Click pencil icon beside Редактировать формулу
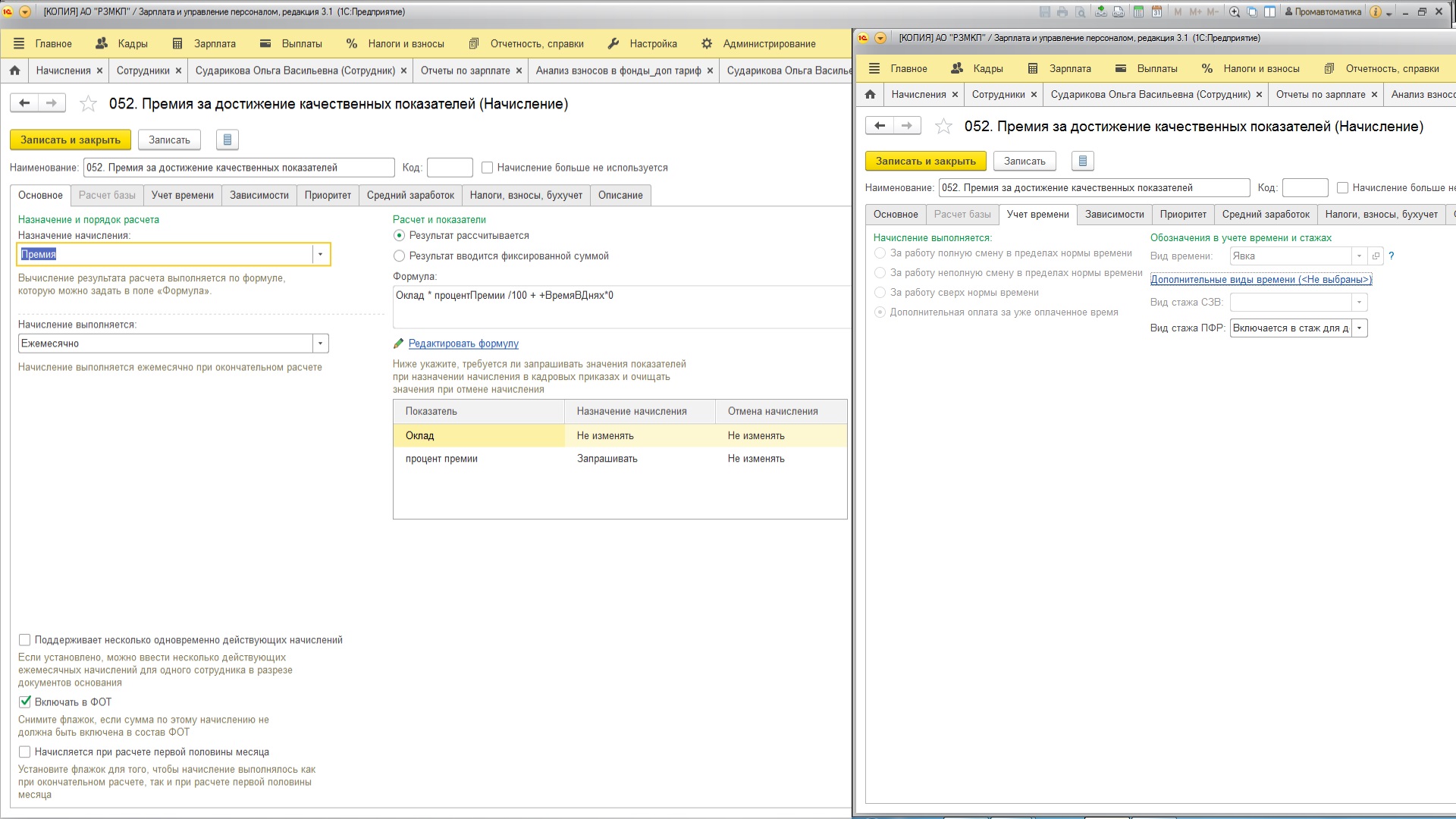Viewport: 1456px width, 819px height. click(399, 344)
